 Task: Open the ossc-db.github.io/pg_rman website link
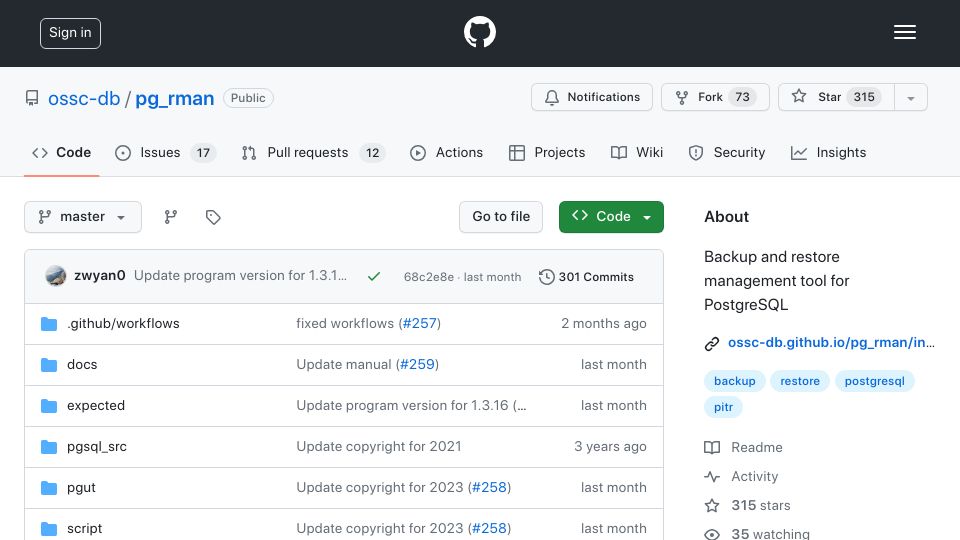[x=831, y=343]
